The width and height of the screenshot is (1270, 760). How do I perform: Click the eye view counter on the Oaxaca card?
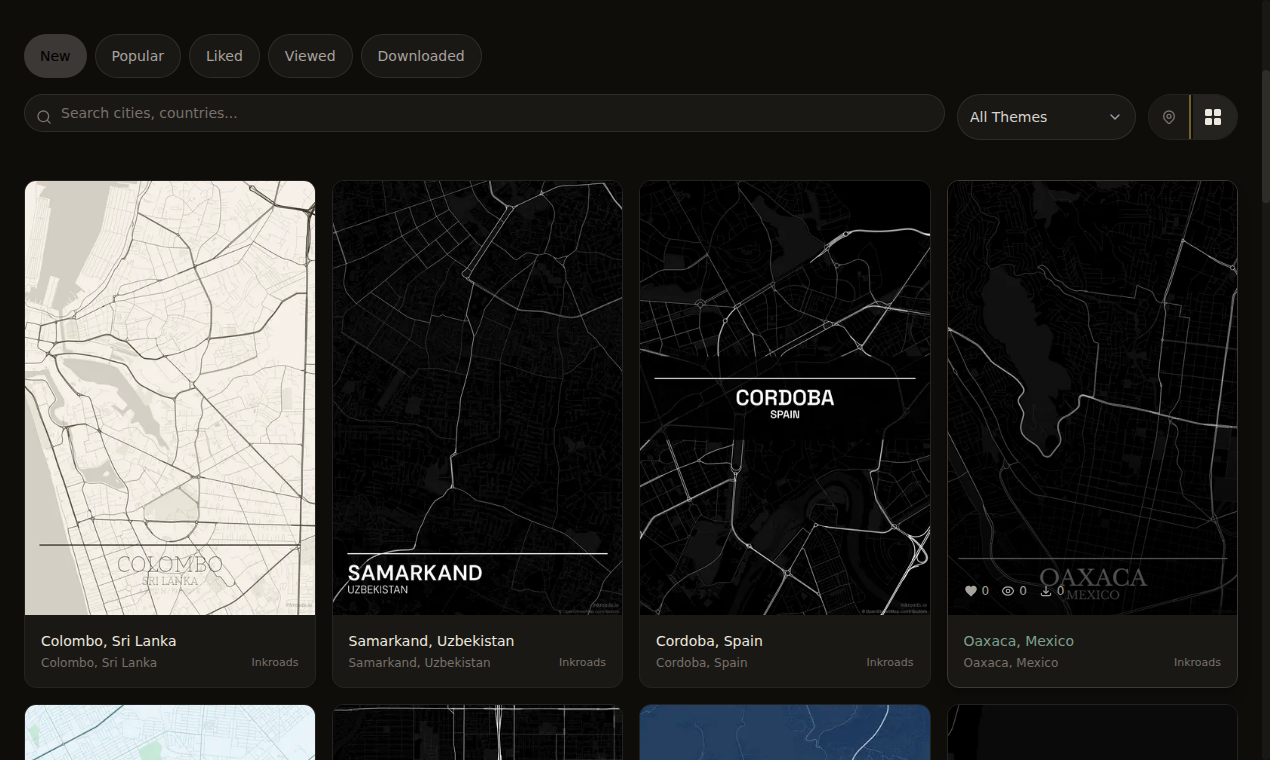(x=1008, y=590)
